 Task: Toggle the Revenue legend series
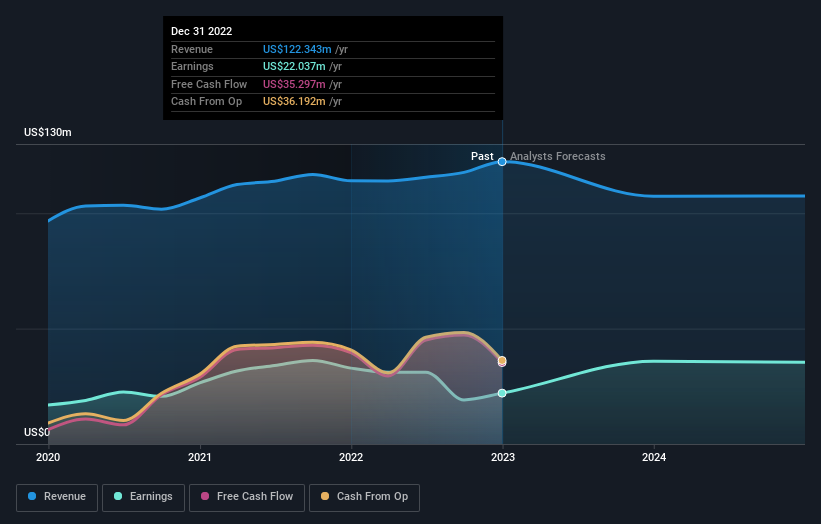pos(57,497)
